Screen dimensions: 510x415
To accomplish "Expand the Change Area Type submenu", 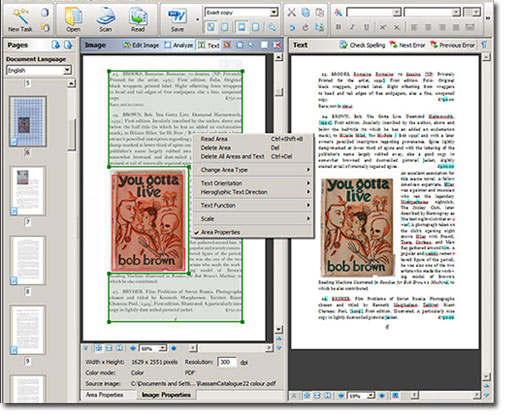I will coord(253,170).
